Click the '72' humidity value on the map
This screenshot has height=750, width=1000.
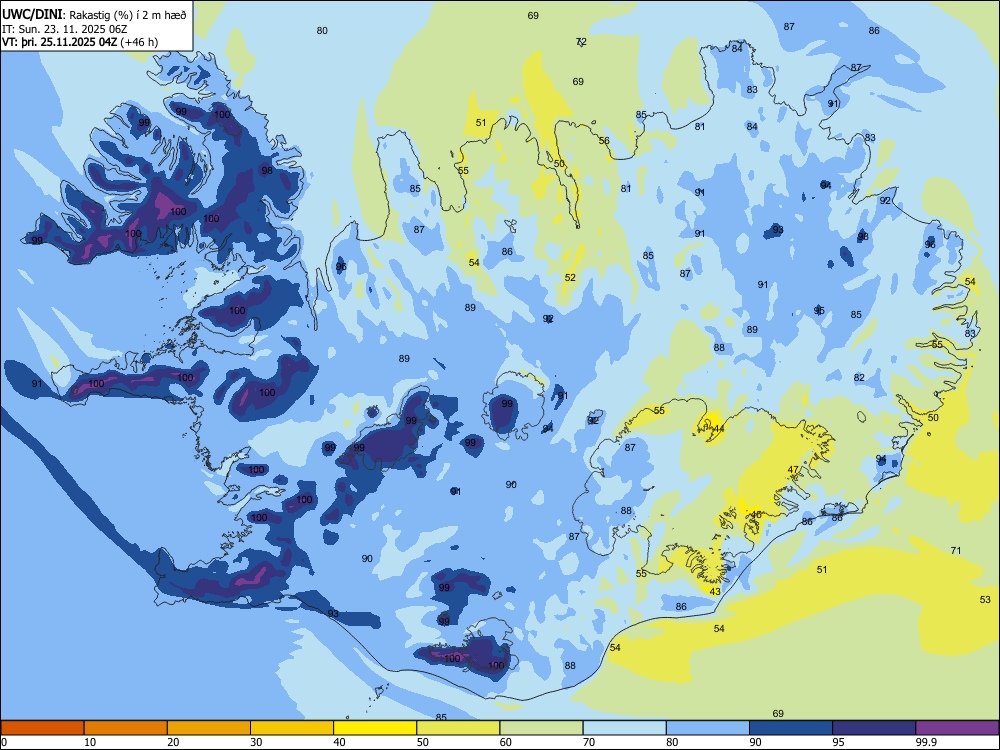click(x=581, y=41)
